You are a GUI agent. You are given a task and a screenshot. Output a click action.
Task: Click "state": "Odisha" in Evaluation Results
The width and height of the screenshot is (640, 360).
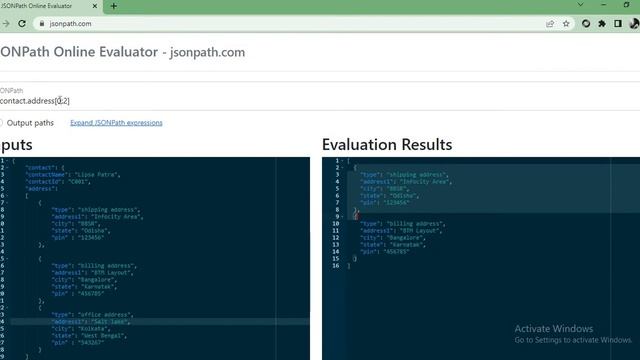(389, 196)
